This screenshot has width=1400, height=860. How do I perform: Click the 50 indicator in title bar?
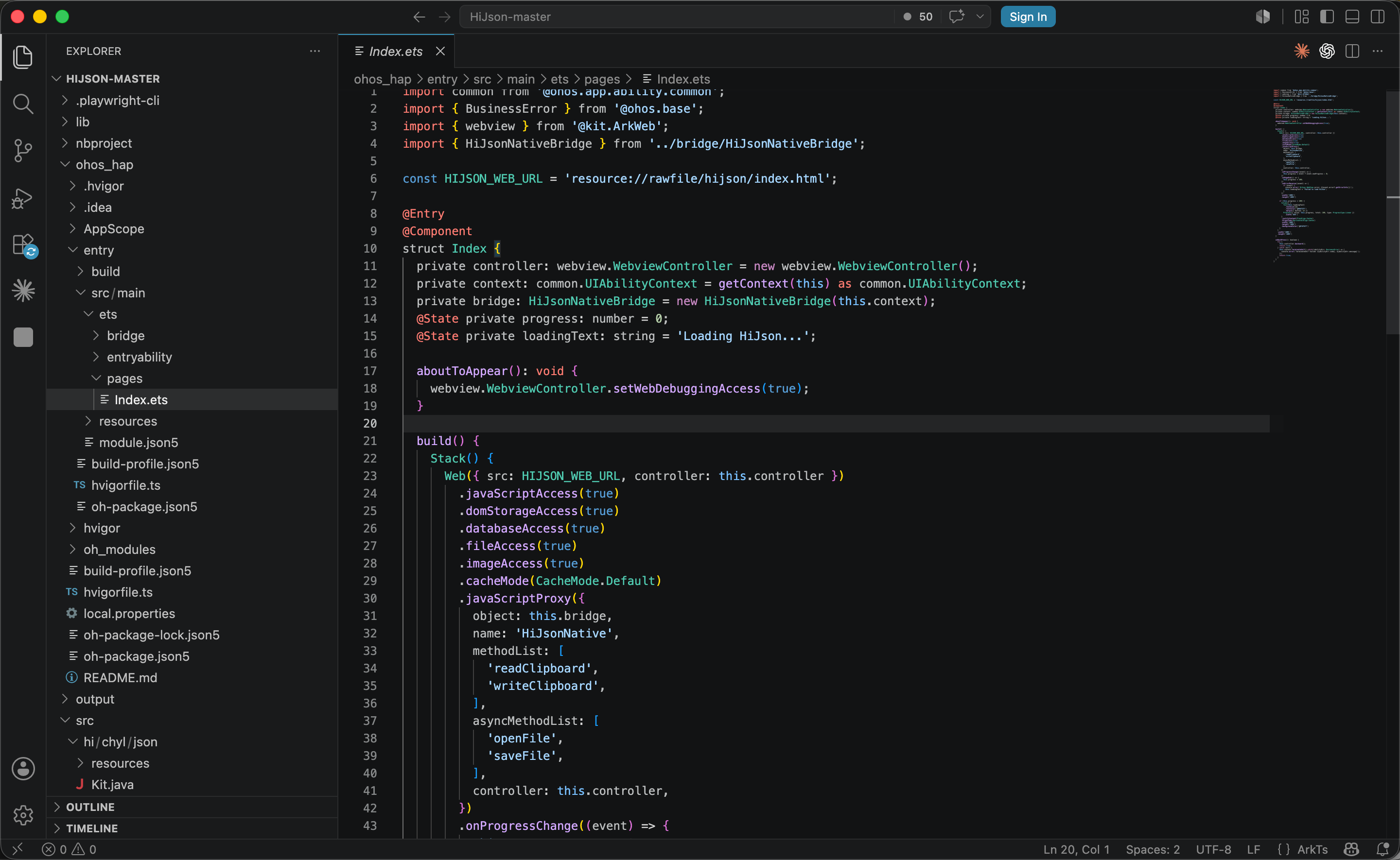point(918,17)
